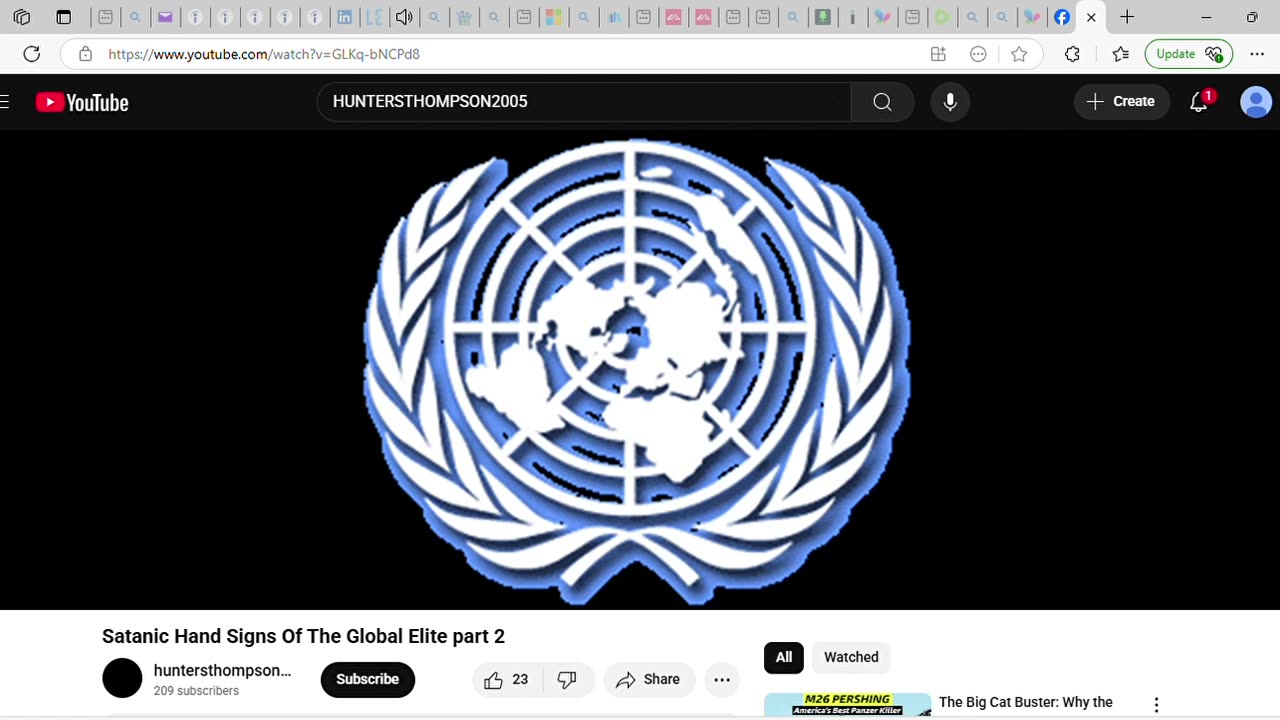Open the tab actions menu icon
This screenshot has height=720, width=1280.
click(x=63, y=17)
